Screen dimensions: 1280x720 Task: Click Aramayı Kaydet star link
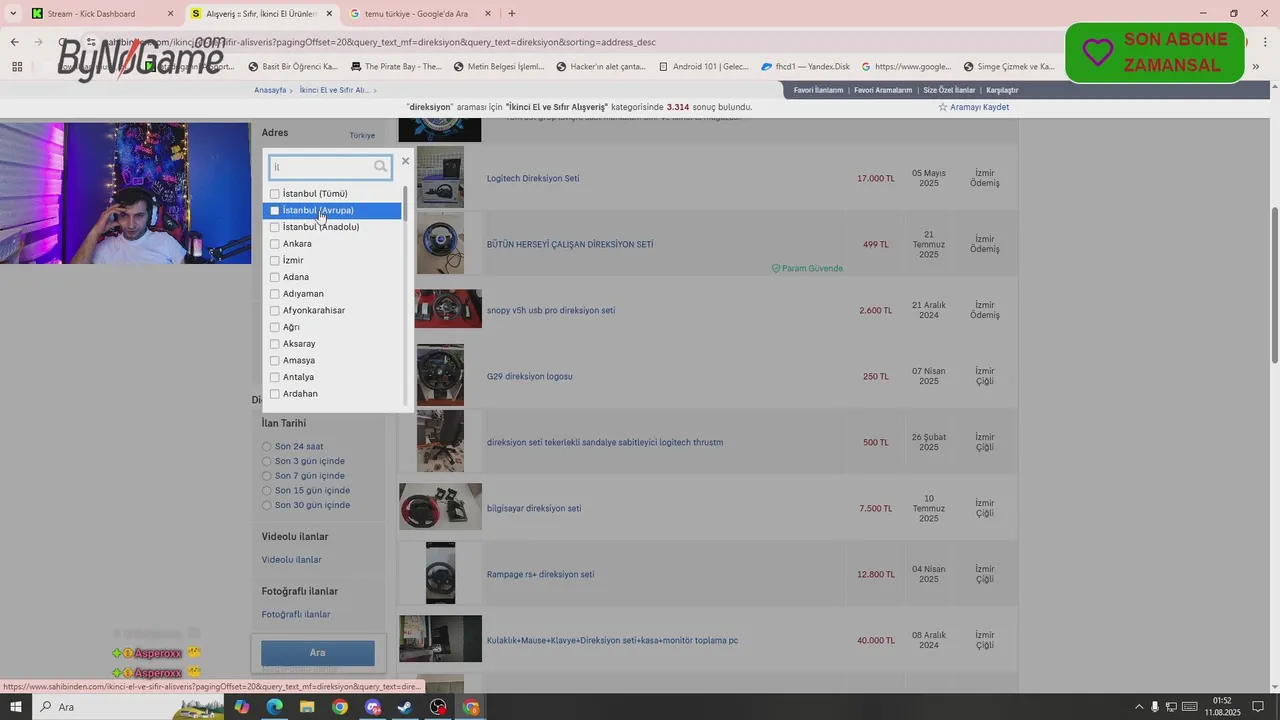pos(973,107)
